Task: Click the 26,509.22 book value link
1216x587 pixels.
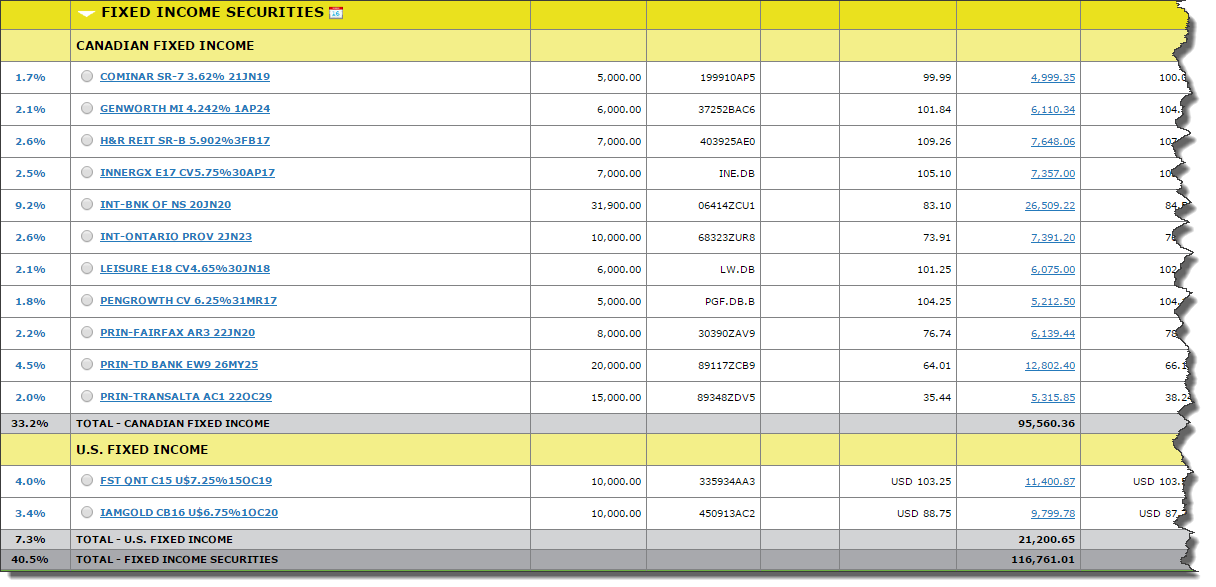Action: coord(1049,205)
